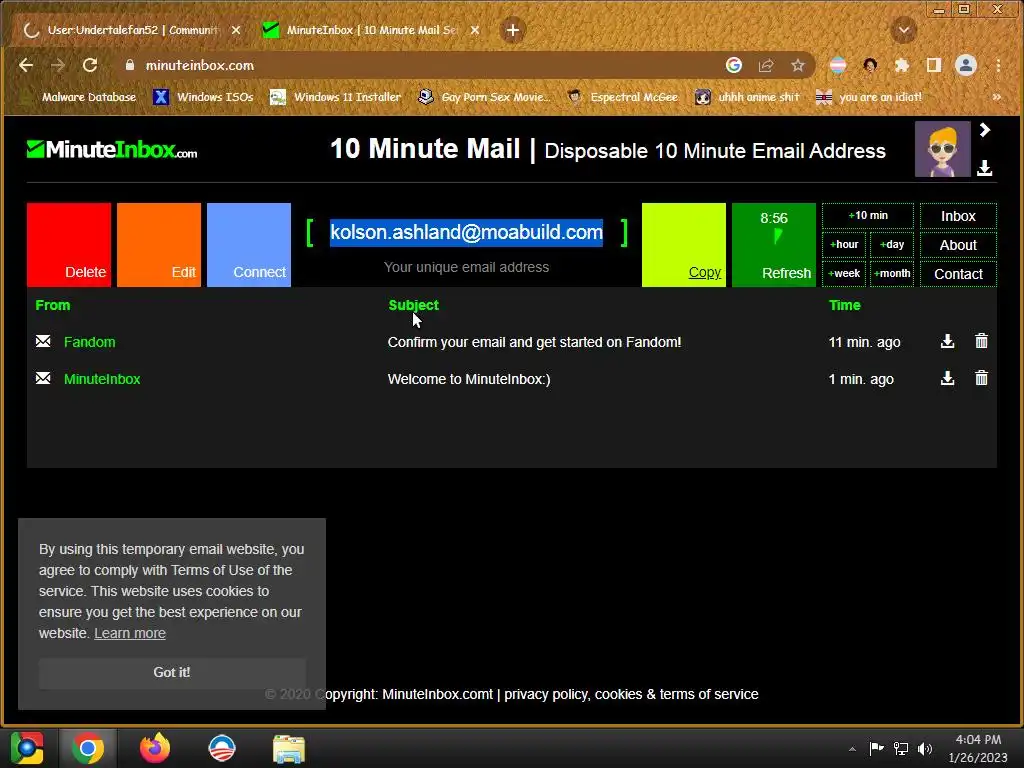The width and height of the screenshot is (1024, 768).
Task: Extend time by +10 min
Action: click(x=868, y=216)
